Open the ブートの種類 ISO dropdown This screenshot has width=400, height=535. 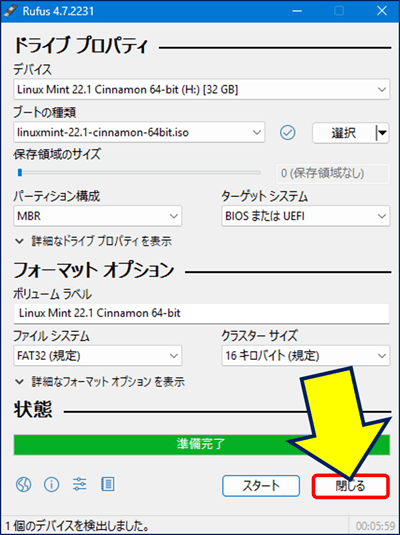[x=139, y=132]
